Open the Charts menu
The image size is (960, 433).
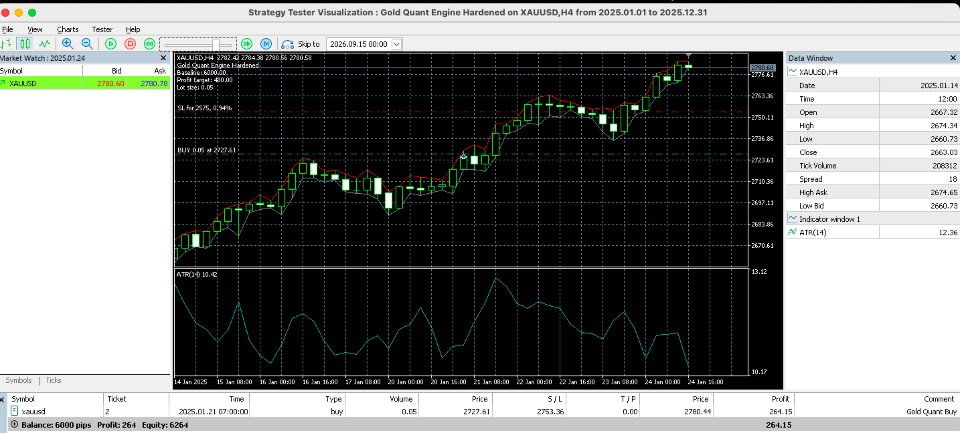(67, 29)
